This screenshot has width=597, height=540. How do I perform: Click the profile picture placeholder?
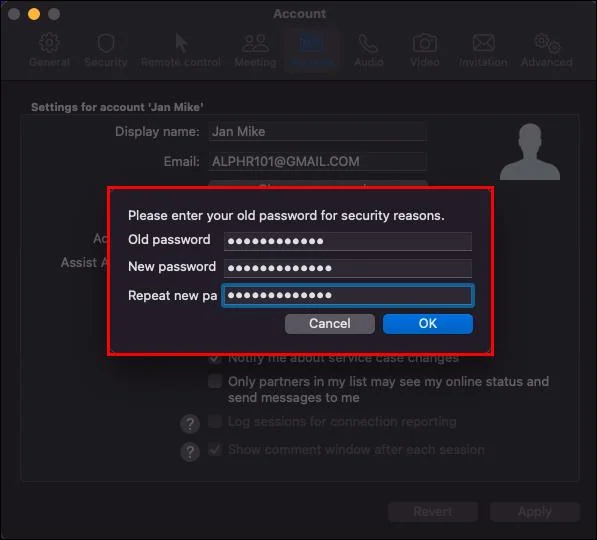tap(530, 151)
